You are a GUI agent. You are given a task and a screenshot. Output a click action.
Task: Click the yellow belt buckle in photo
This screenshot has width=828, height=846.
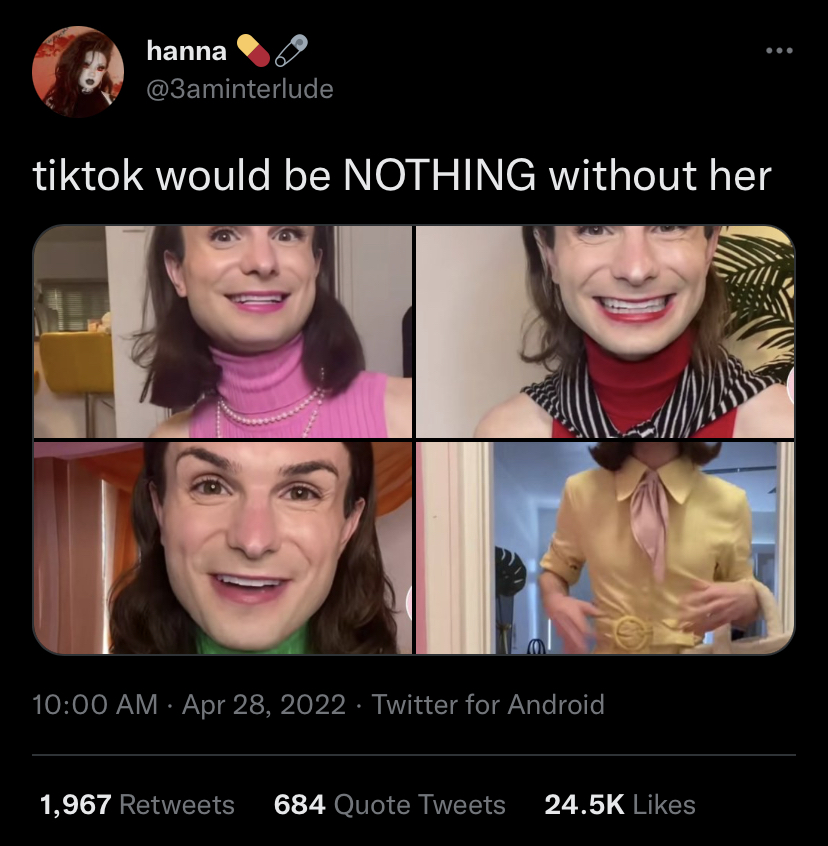[x=629, y=631]
